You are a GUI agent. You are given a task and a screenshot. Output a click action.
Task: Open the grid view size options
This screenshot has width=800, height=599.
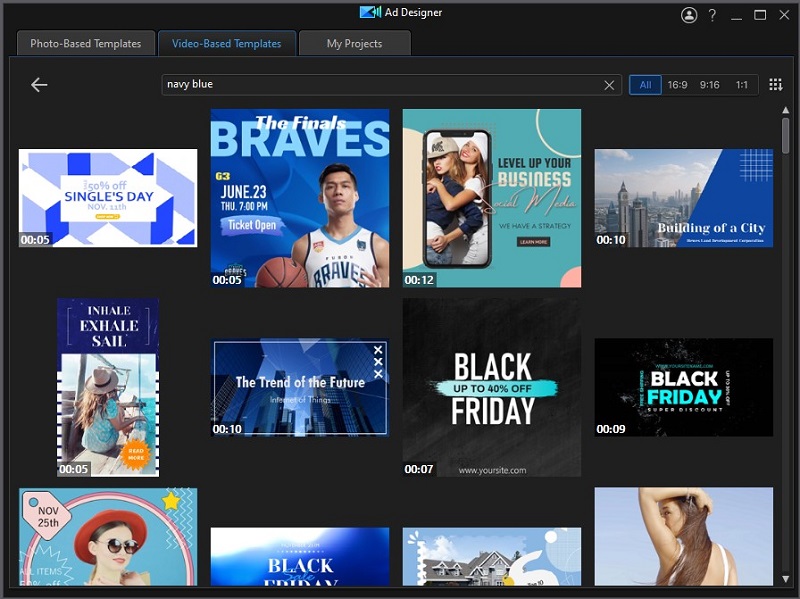(776, 85)
